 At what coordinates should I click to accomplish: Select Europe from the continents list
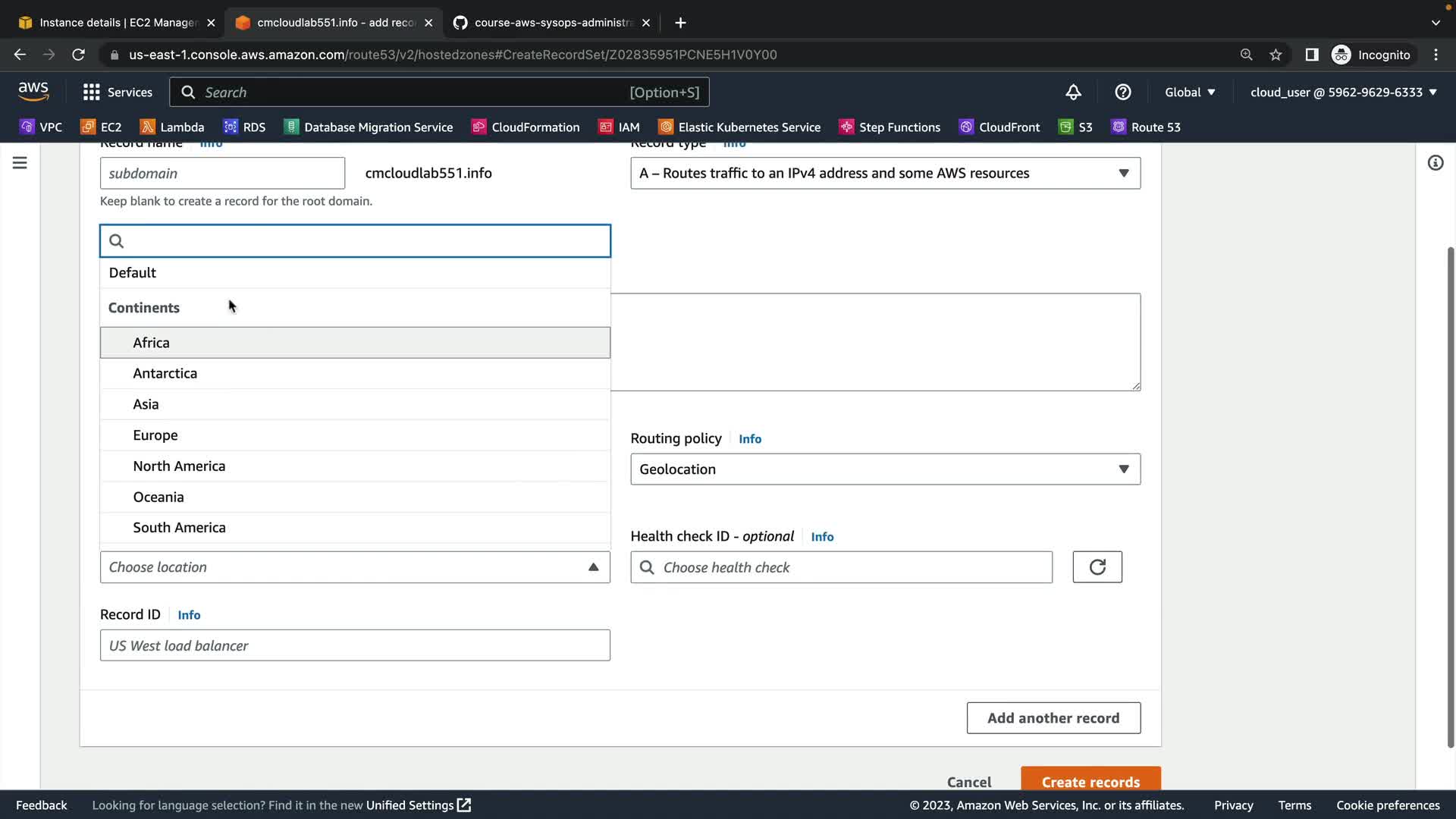155,435
